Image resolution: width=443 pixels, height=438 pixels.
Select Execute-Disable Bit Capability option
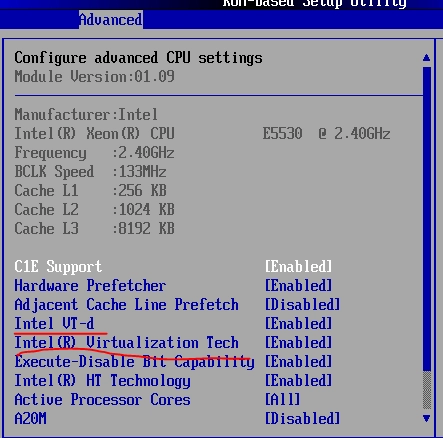(134, 362)
